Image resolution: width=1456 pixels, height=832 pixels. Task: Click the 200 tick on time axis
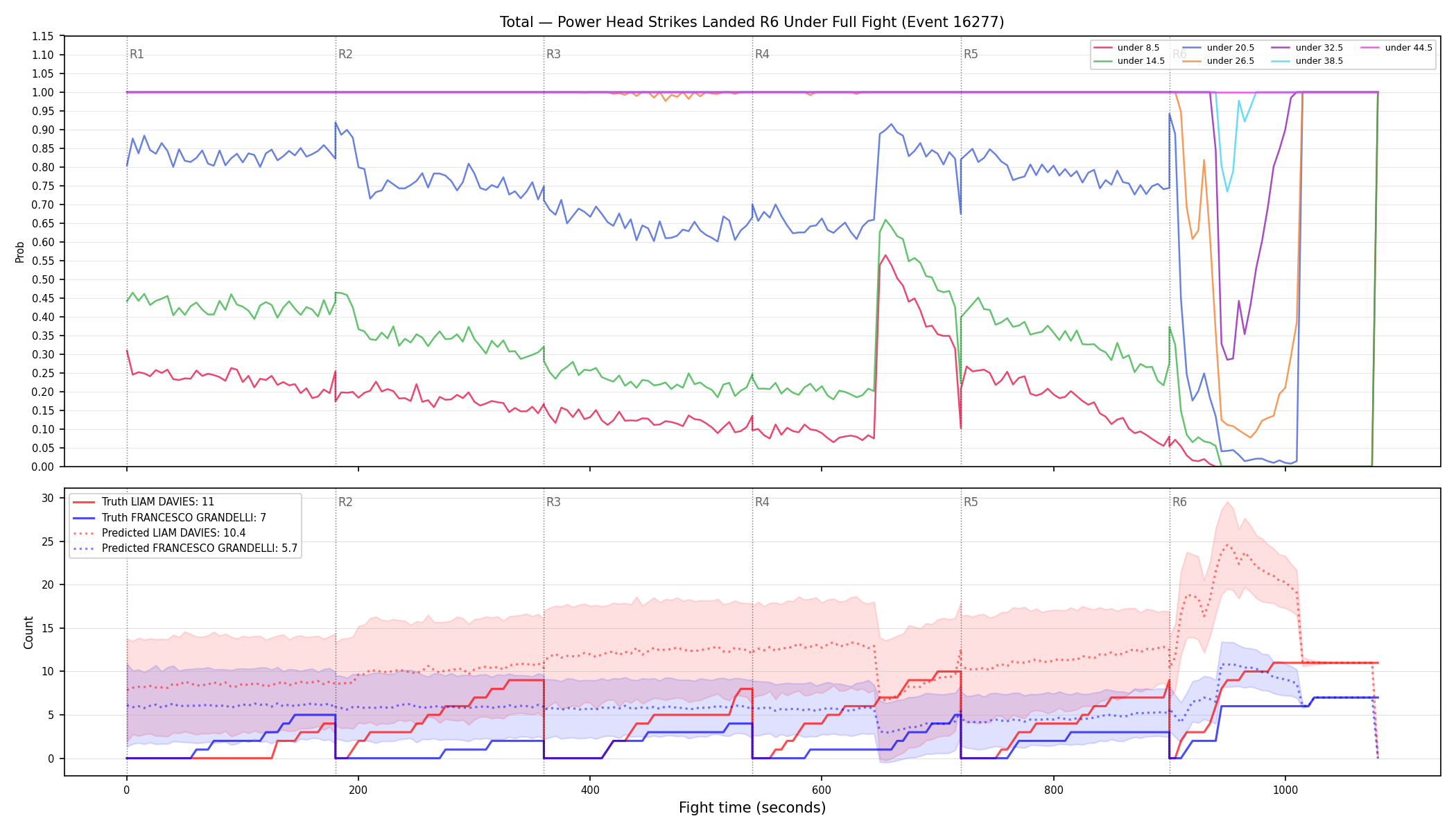click(x=358, y=790)
